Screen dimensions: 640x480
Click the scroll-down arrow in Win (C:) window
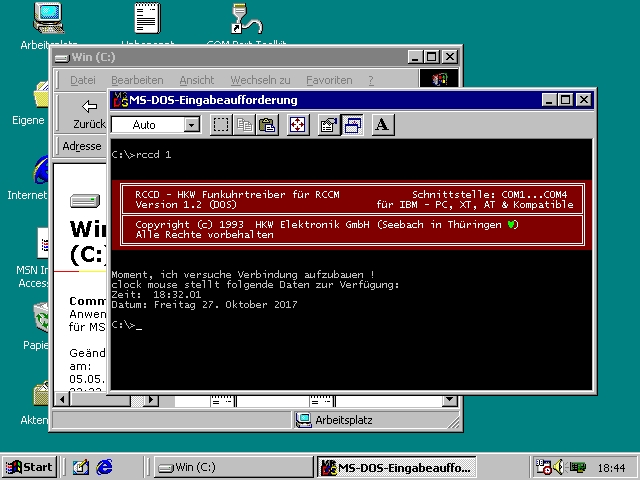pos(450,399)
